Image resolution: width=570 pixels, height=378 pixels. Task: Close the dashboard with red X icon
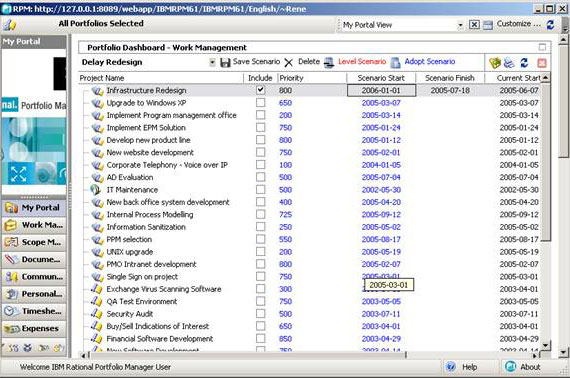542,63
